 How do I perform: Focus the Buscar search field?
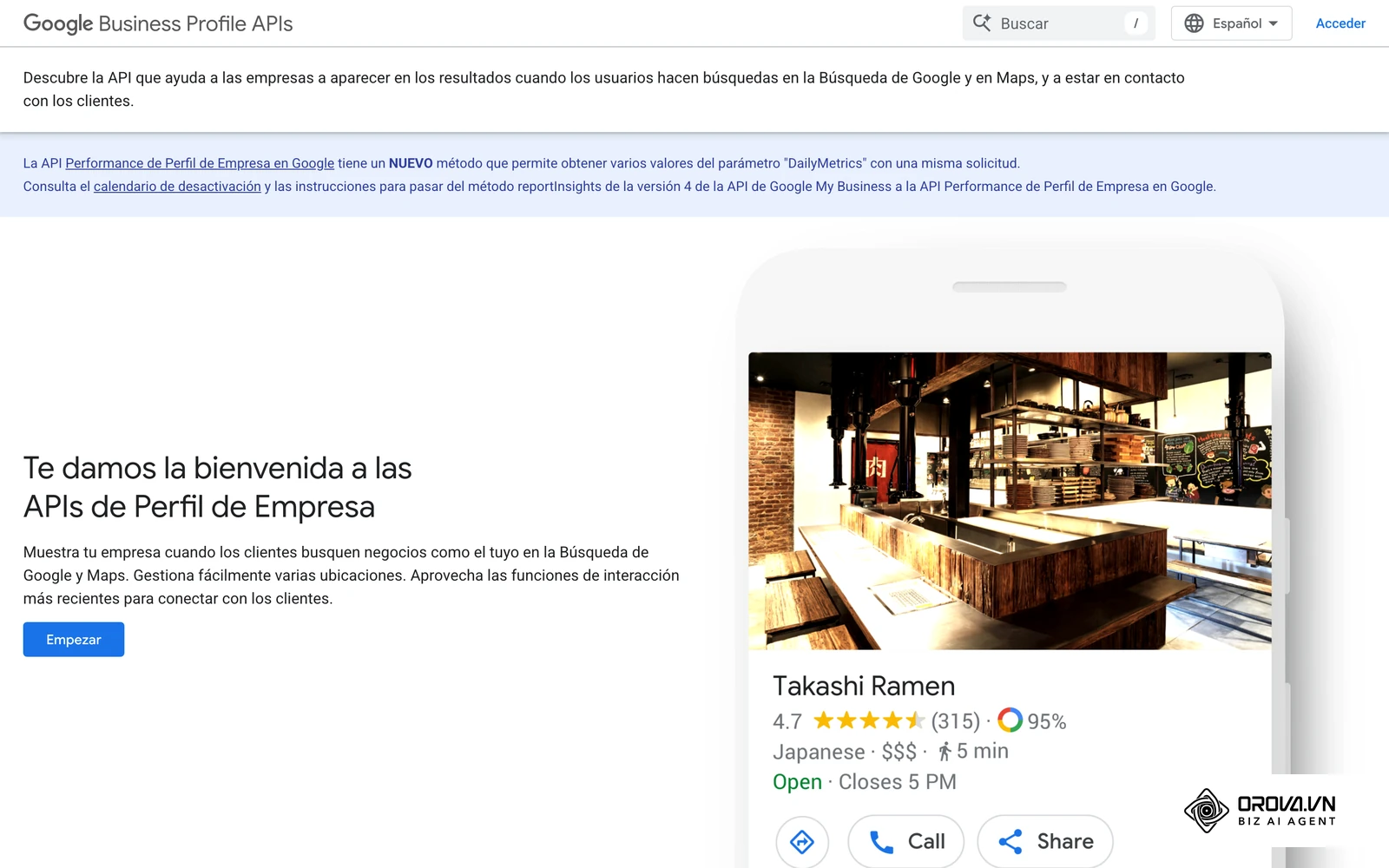(1058, 23)
